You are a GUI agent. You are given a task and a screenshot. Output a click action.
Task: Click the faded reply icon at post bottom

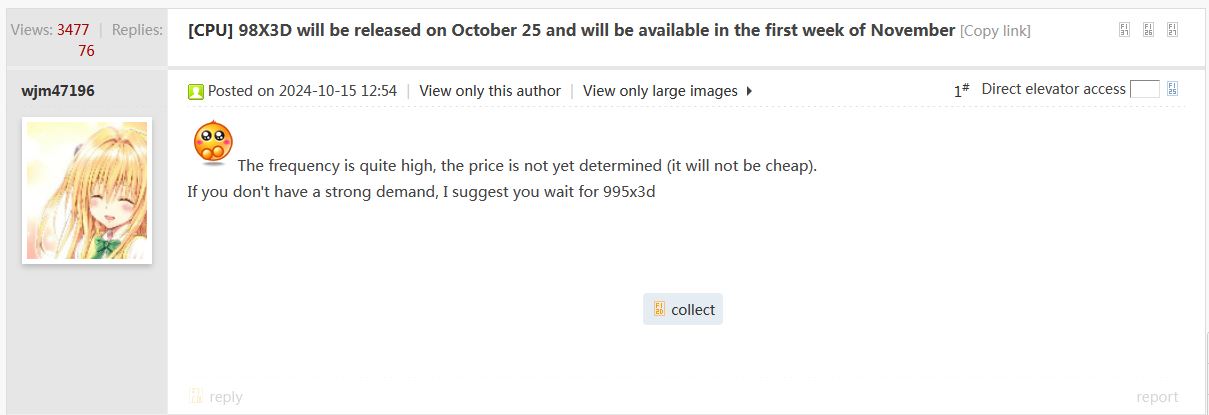(x=196, y=396)
